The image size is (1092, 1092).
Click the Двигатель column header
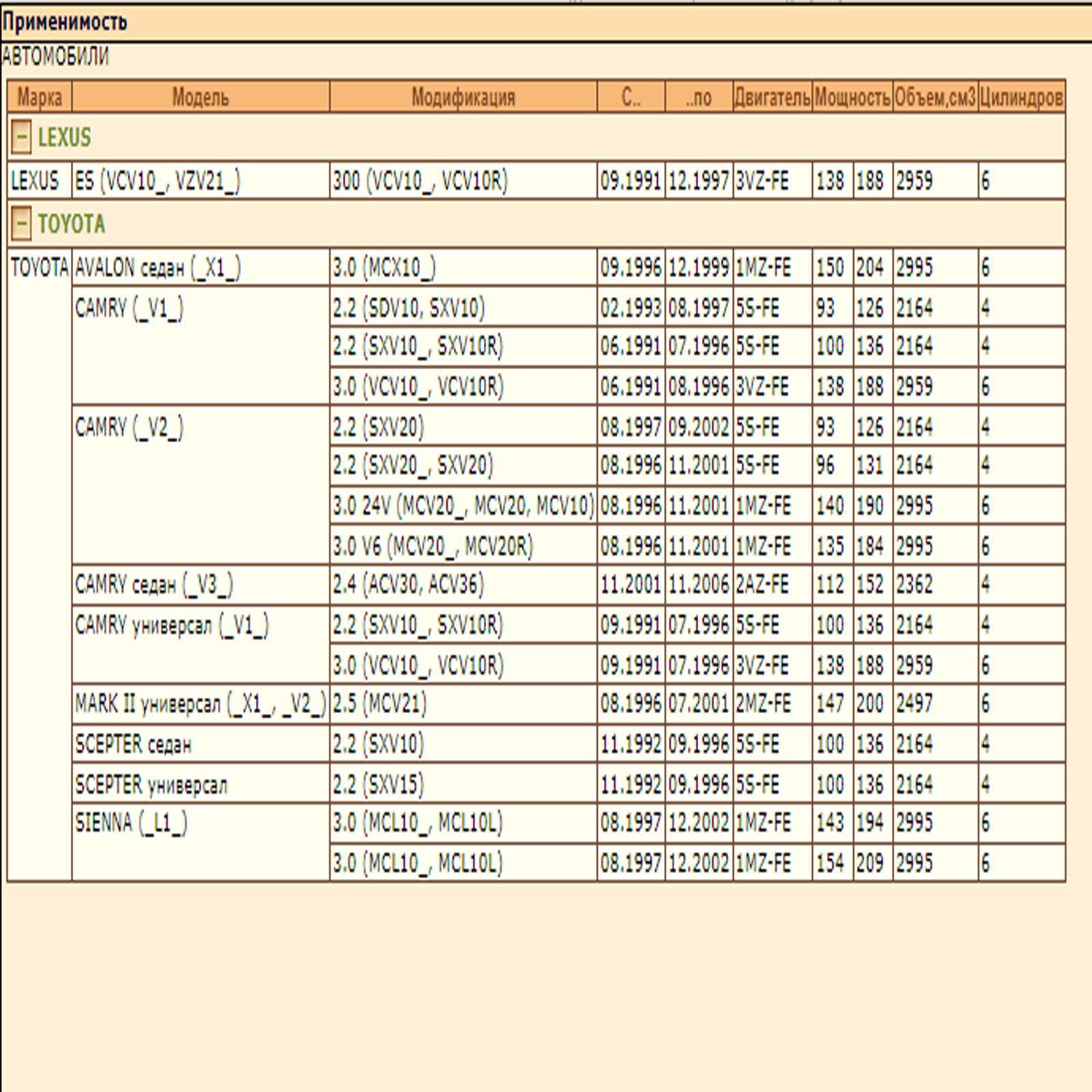773,98
